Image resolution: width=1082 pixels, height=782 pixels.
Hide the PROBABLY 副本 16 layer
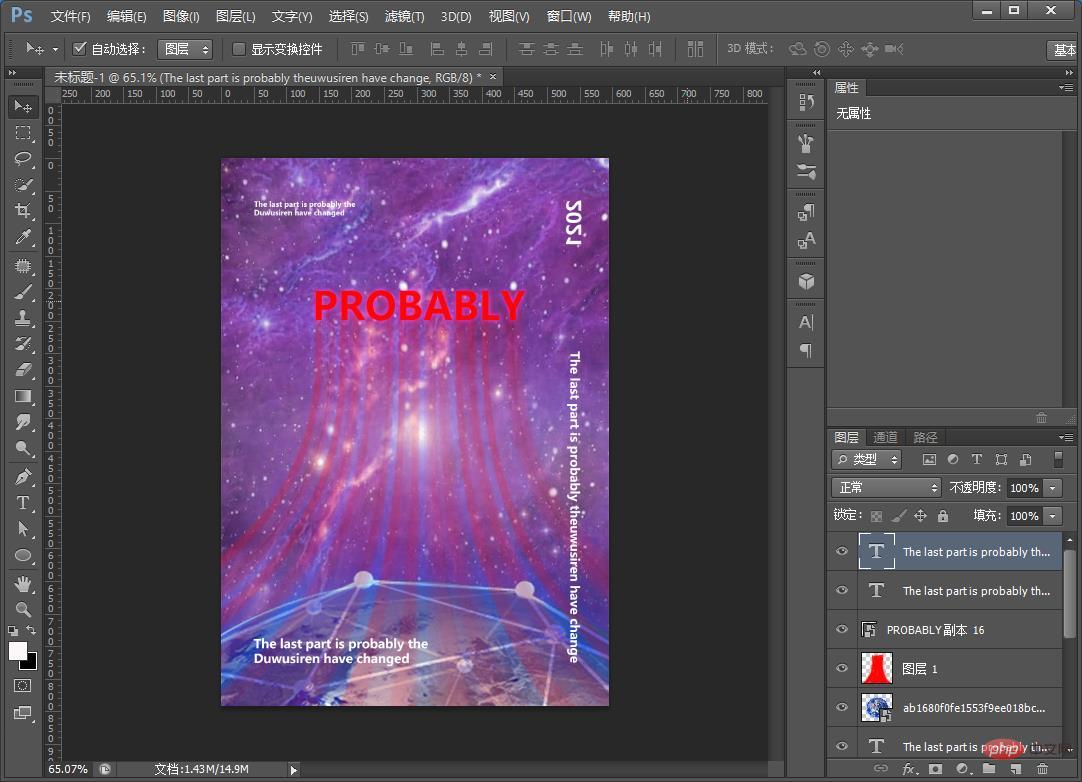842,629
